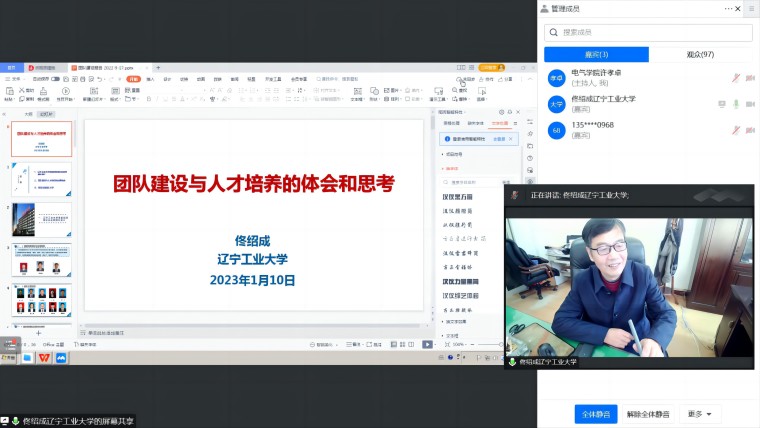Toggle camera for 电气学院许孝卓
Viewport: 760px width, 428px height.
click(750, 78)
